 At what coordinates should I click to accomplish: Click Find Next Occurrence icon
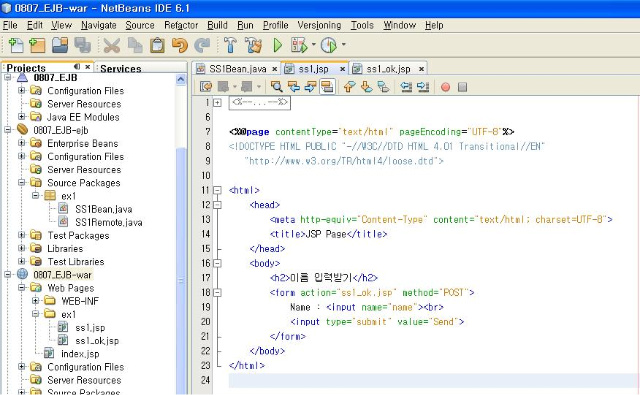(x=310, y=87)
